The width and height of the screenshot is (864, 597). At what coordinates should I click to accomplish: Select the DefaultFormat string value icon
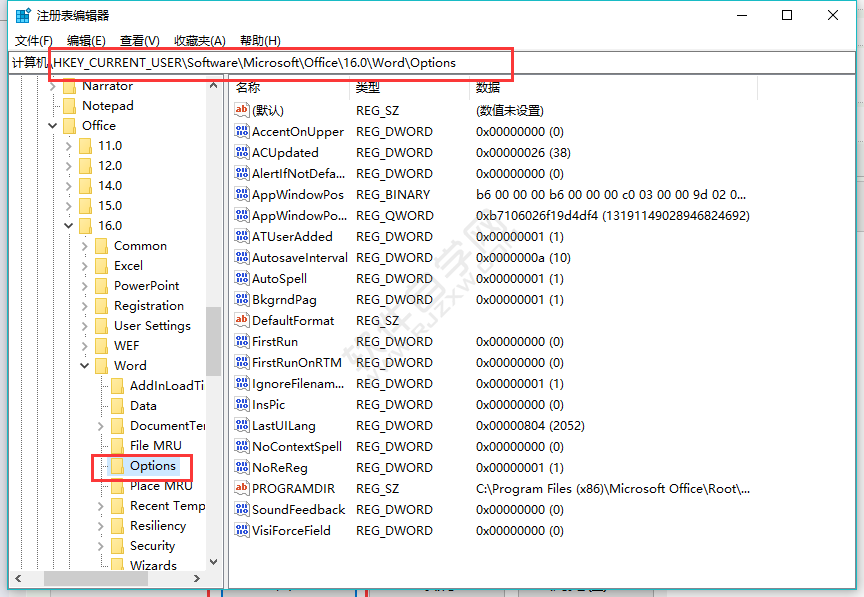(x=240, y=320)
